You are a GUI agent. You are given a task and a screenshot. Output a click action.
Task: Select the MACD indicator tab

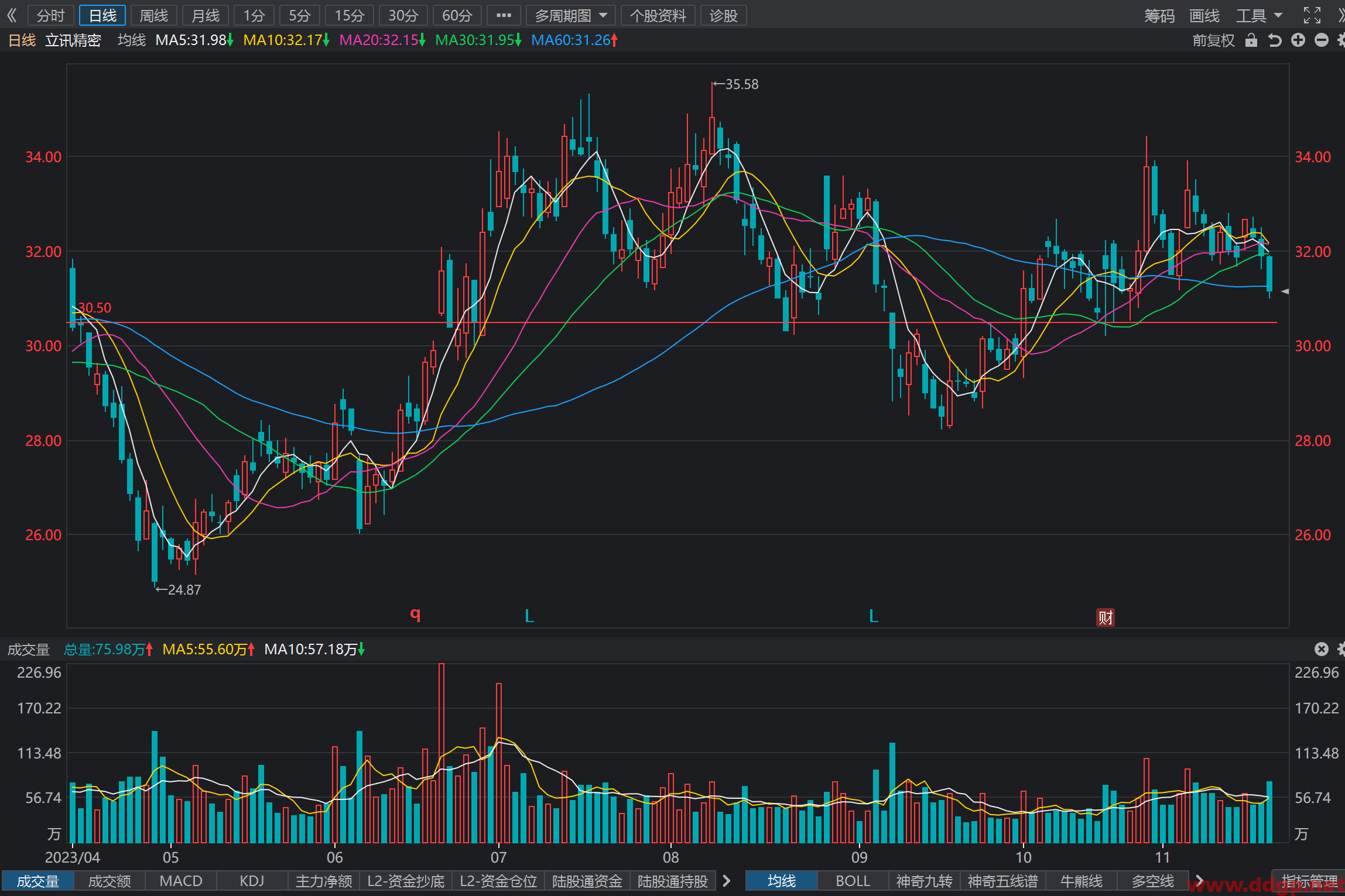[x=181, y=881]
